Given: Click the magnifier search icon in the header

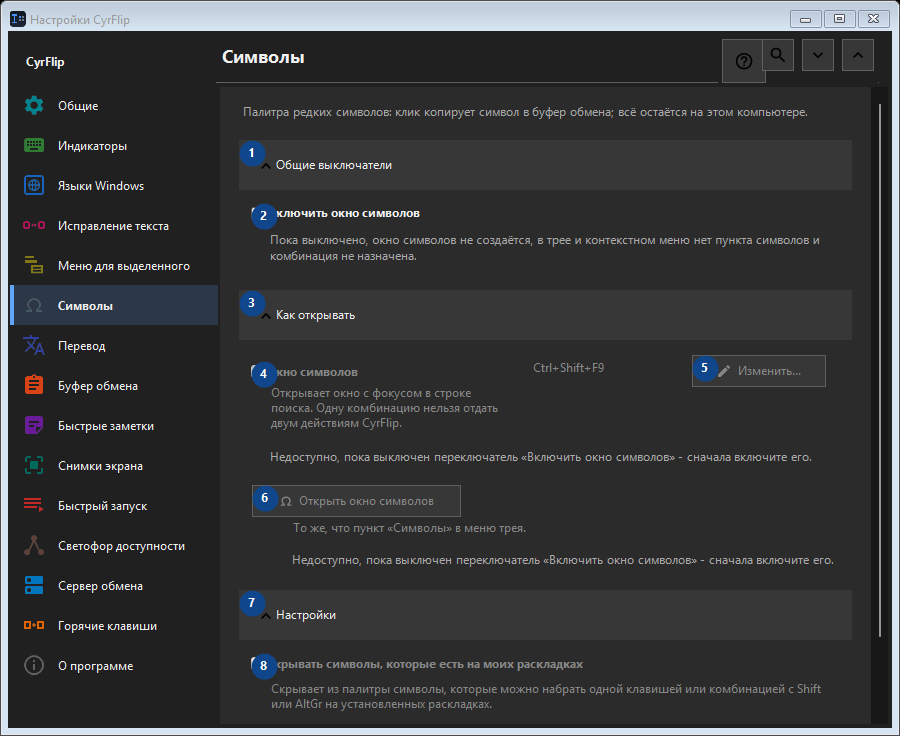Looking at the screenshot, I should pos(778,55).
